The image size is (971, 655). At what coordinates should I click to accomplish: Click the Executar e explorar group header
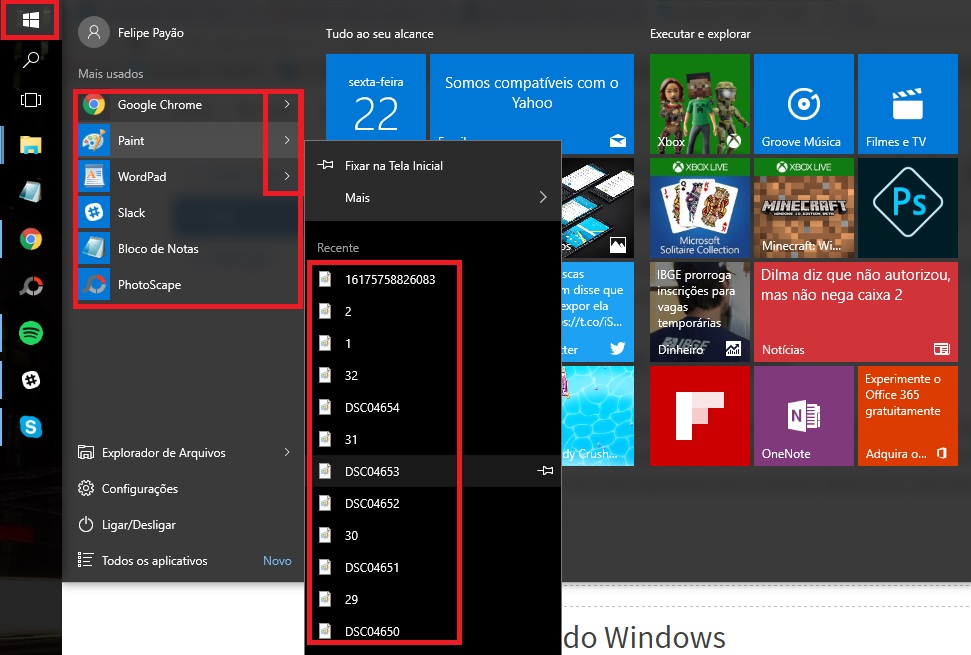point(700,34)
